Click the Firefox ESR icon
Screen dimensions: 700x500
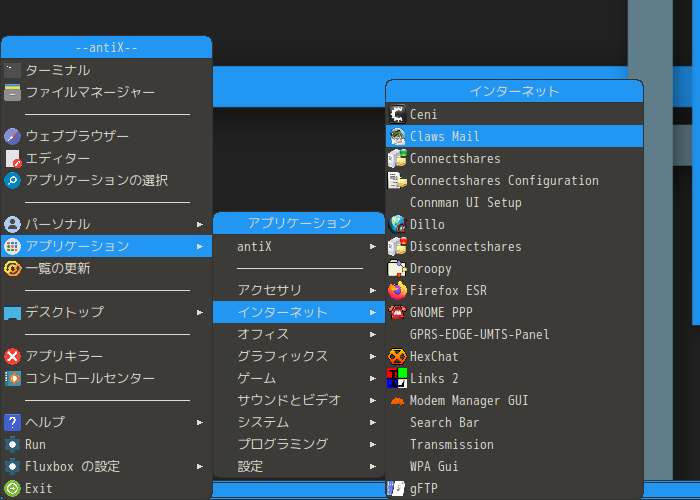[x=397, y=291]
